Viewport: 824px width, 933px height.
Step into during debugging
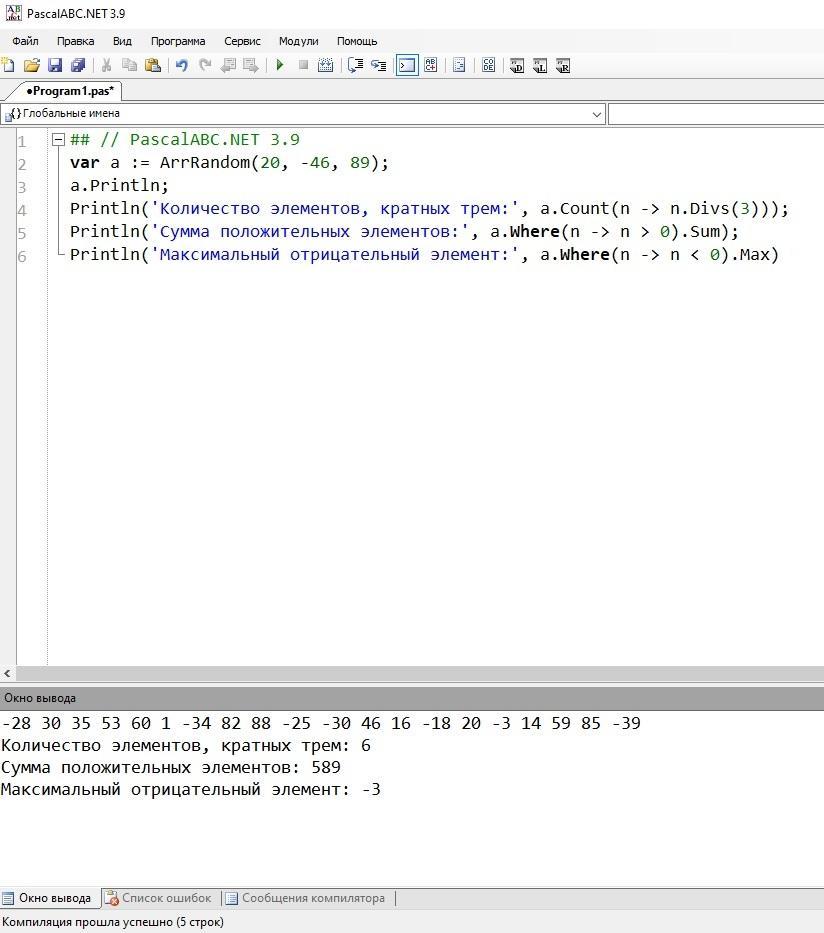[378, 65]
